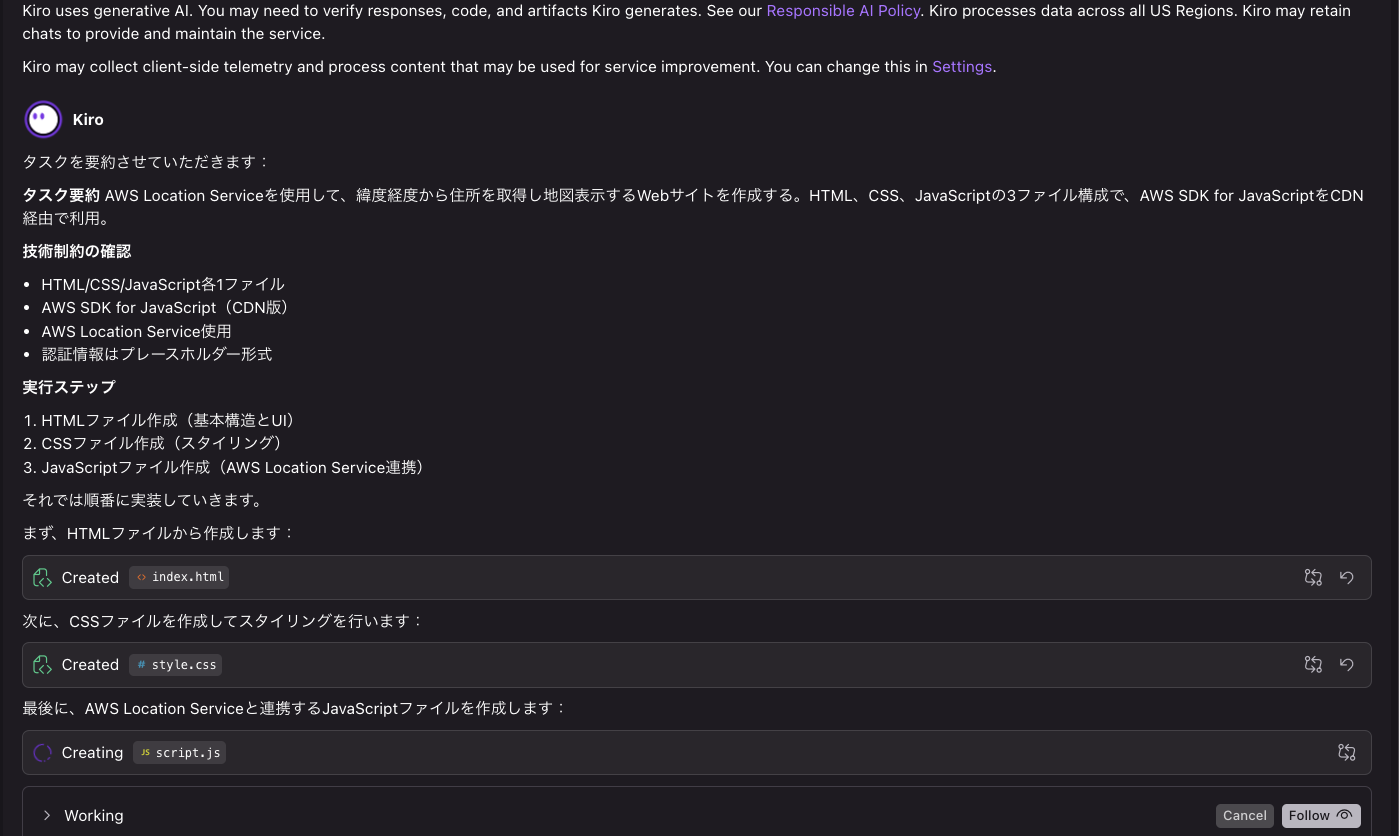This screenshot has width=1399, height=836.
Task: Toggle the Follow button on
Action: (1320, 815)
